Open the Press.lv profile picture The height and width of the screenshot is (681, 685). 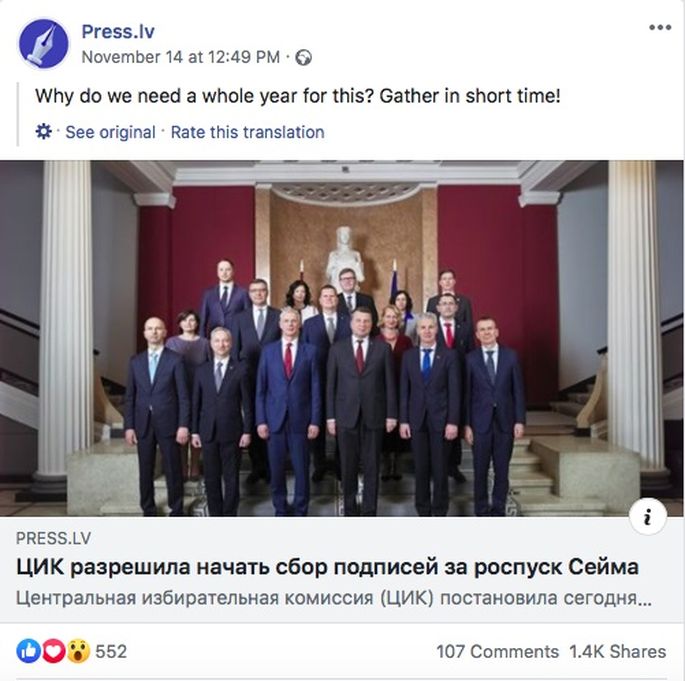point(43,44)
